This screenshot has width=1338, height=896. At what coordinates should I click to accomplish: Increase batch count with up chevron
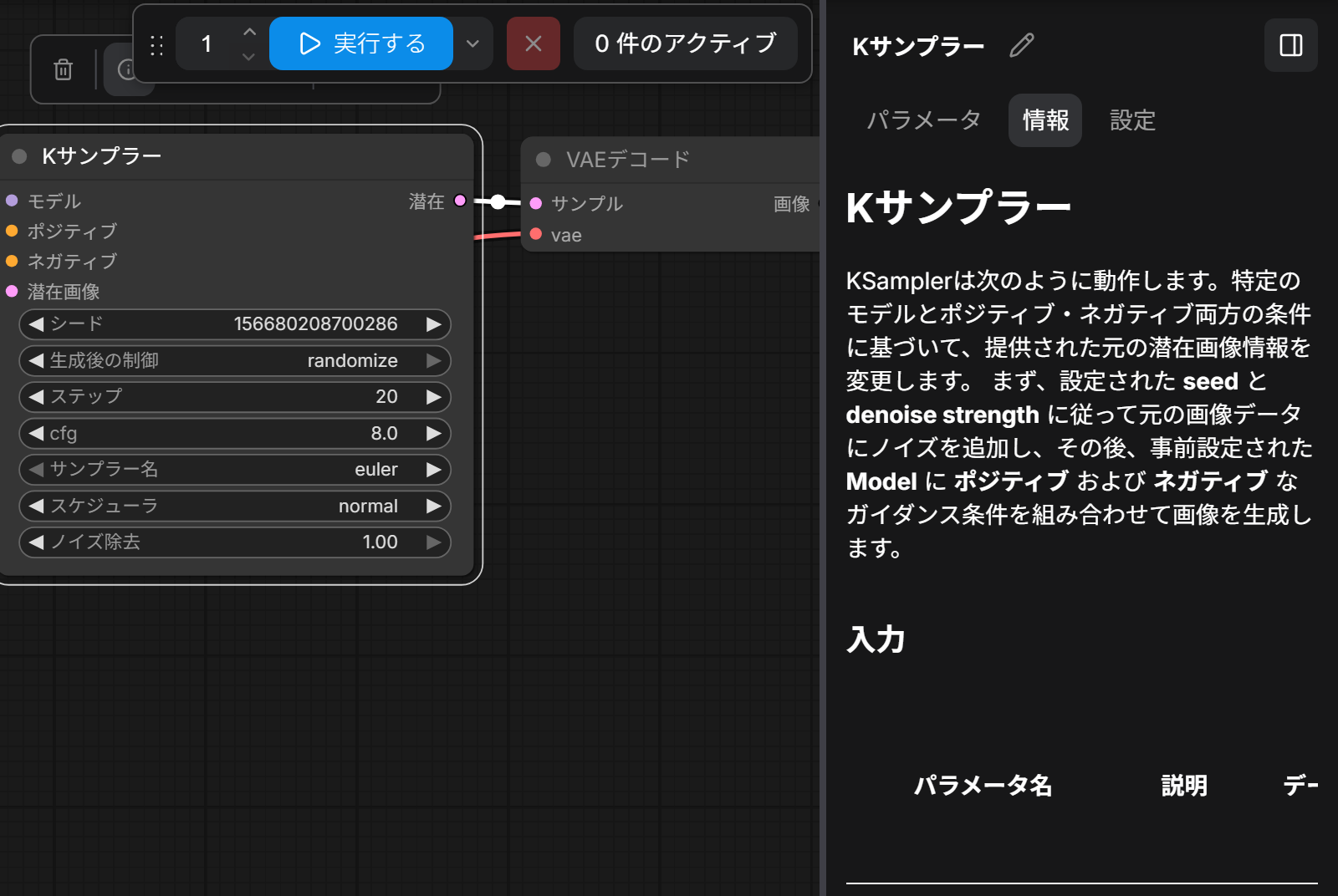point(248,32)
